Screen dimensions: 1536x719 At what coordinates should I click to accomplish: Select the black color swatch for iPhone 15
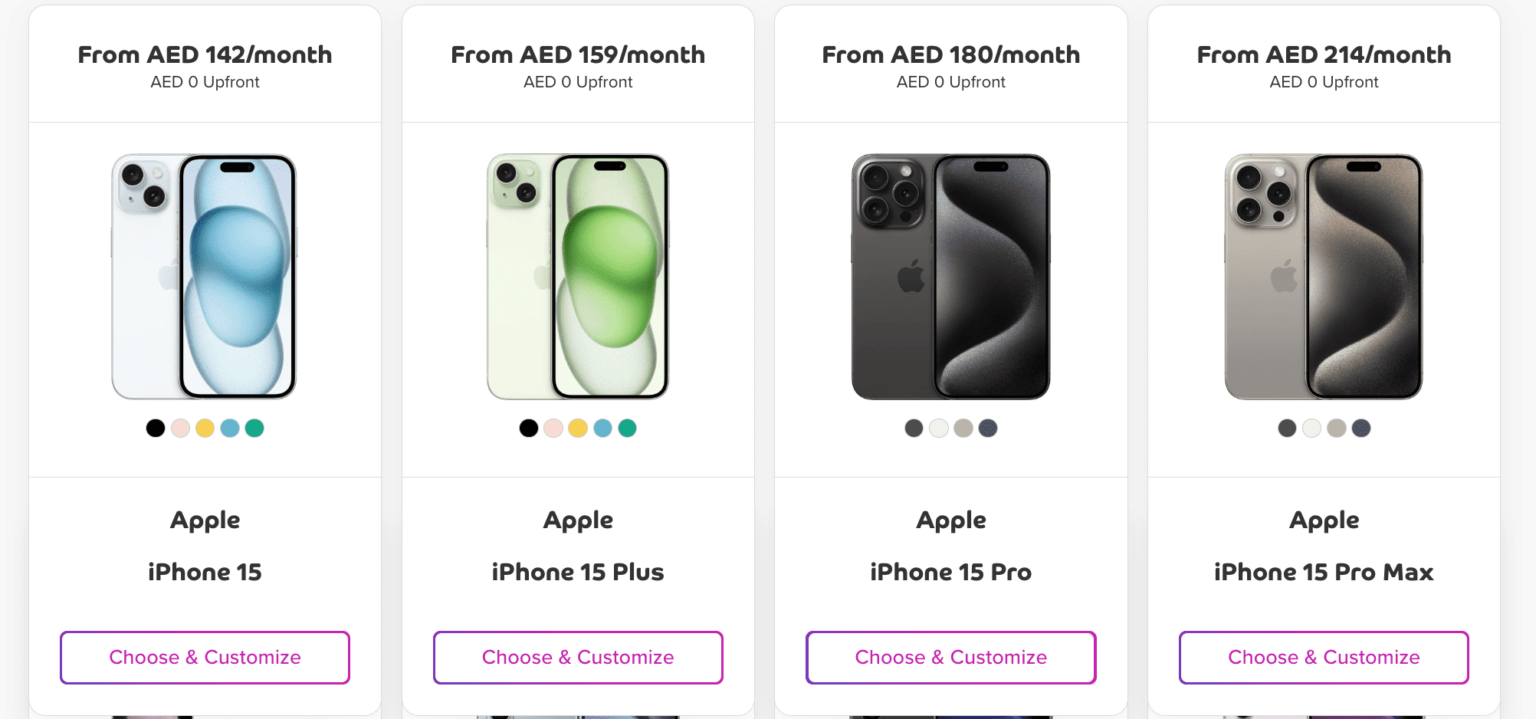[x=155, y=427]
